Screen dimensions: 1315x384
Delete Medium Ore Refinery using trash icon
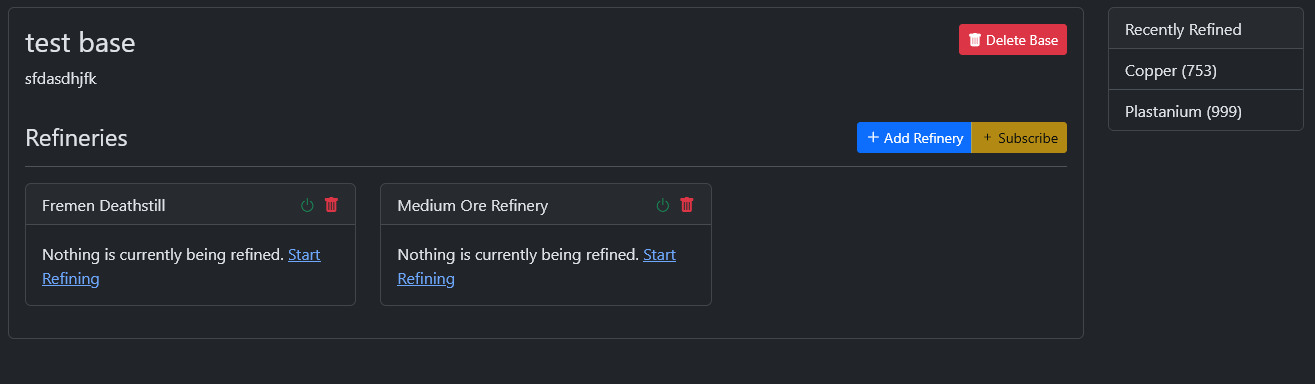tap(687, 205)
